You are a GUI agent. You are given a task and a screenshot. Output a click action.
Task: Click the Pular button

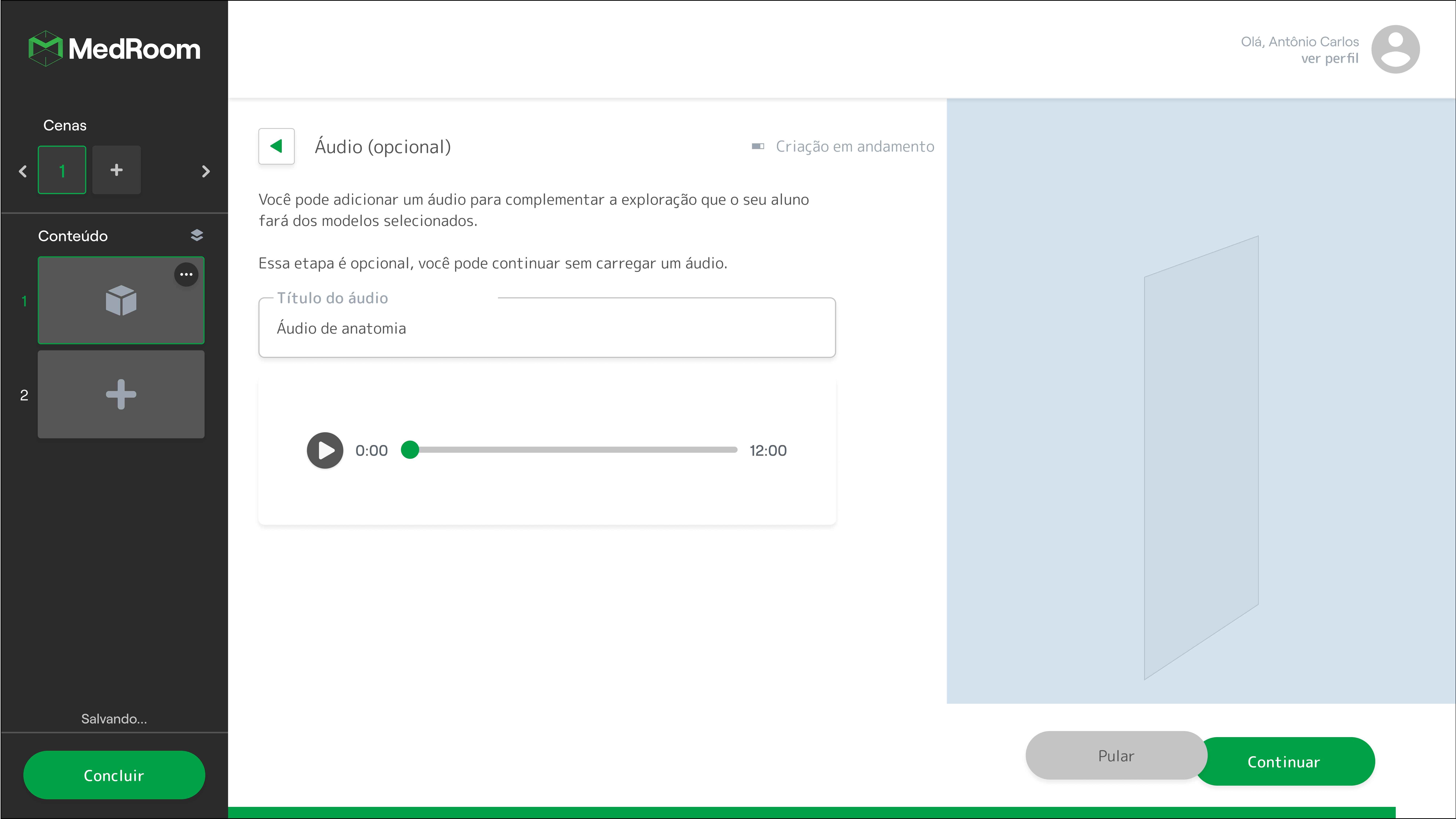click(x=1116, y=756)
